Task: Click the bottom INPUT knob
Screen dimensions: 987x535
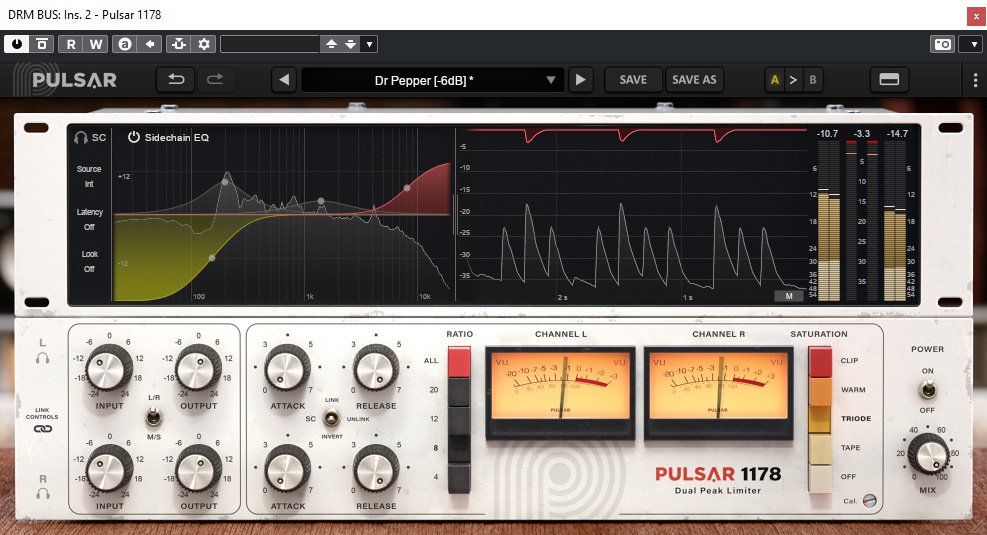Action: click(108, 468)
